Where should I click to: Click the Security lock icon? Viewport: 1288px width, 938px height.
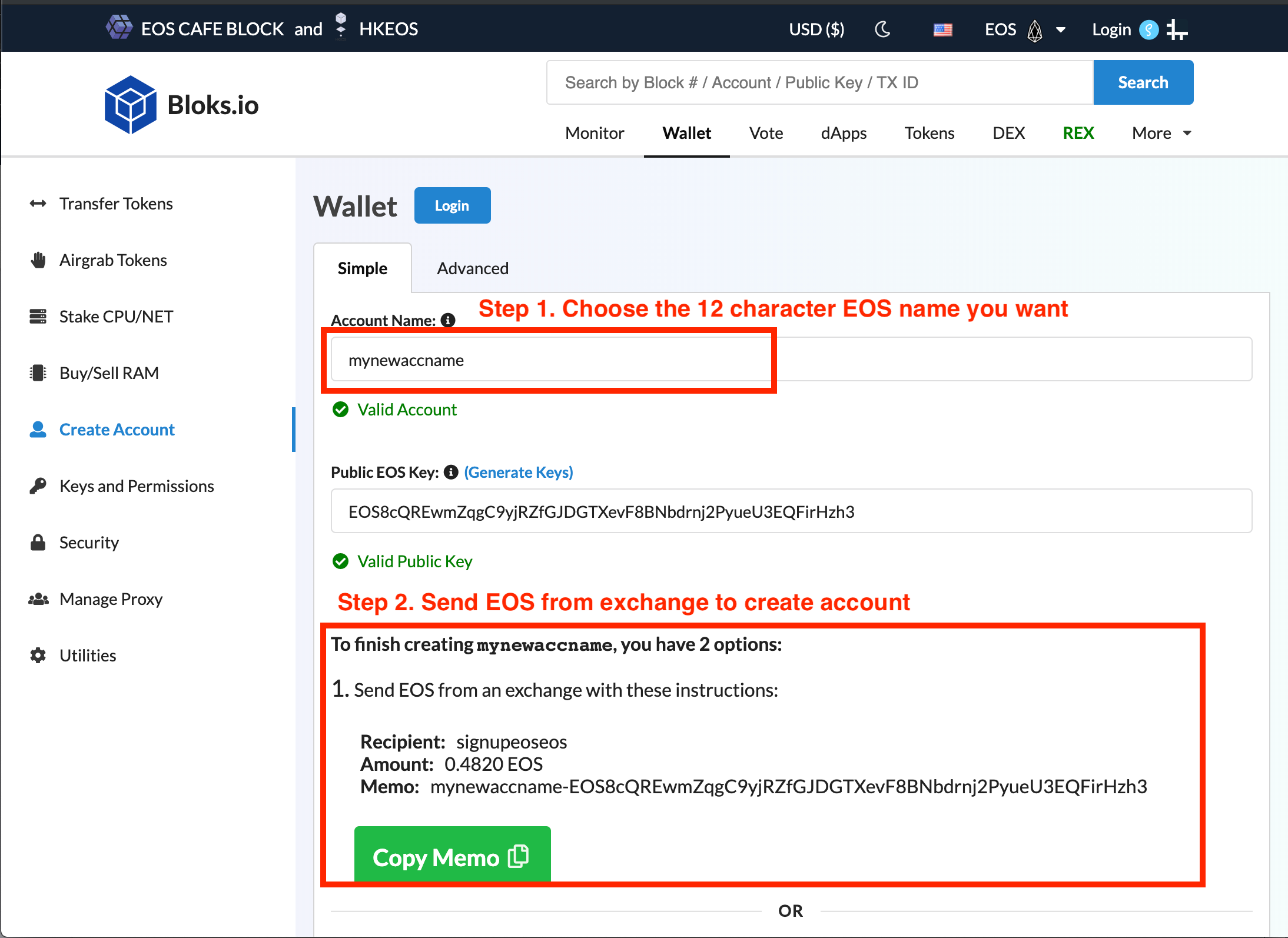click(x=38, y=543)
